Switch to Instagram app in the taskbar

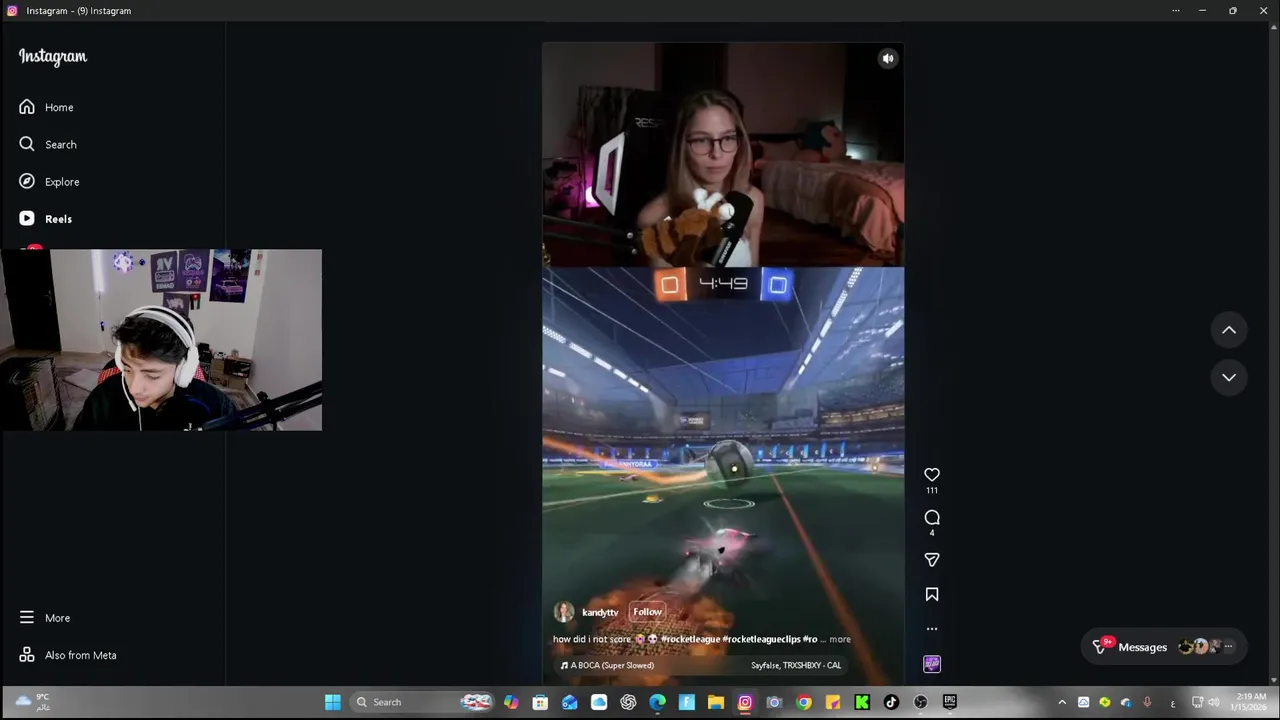click(745, 702)
